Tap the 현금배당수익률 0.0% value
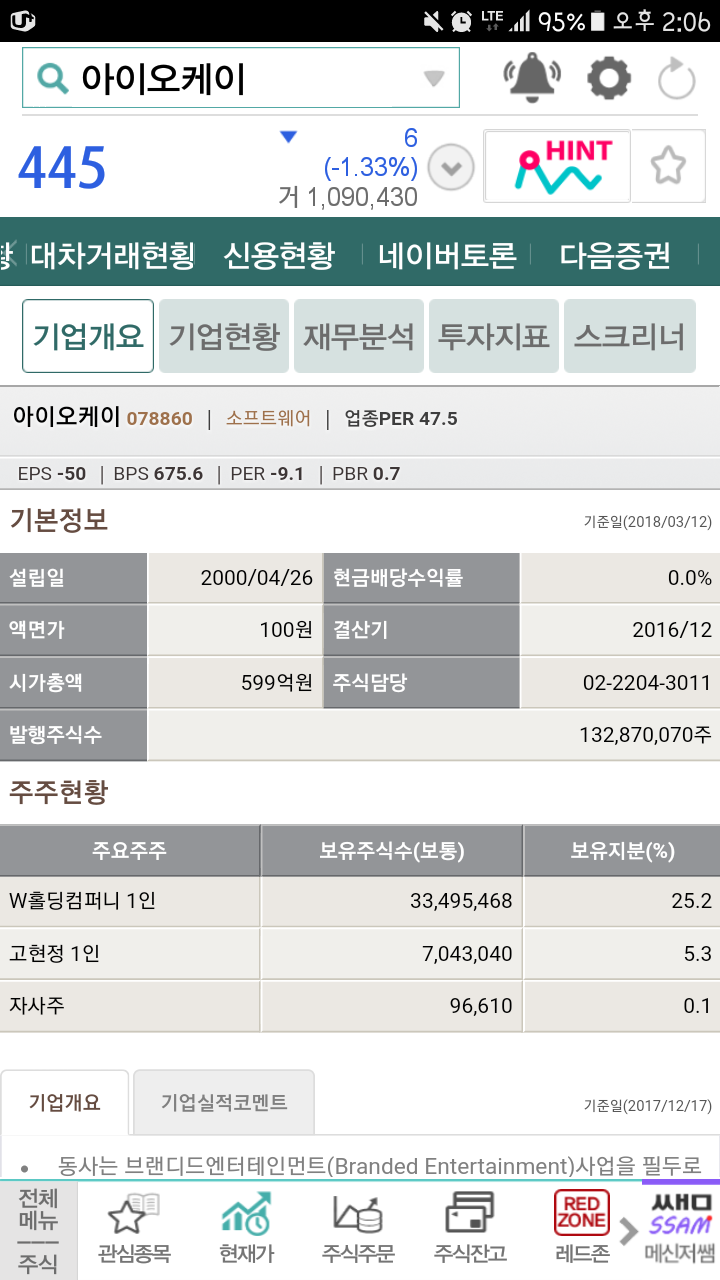Screen dimensions: 720x1280 [x=690, y=578]
